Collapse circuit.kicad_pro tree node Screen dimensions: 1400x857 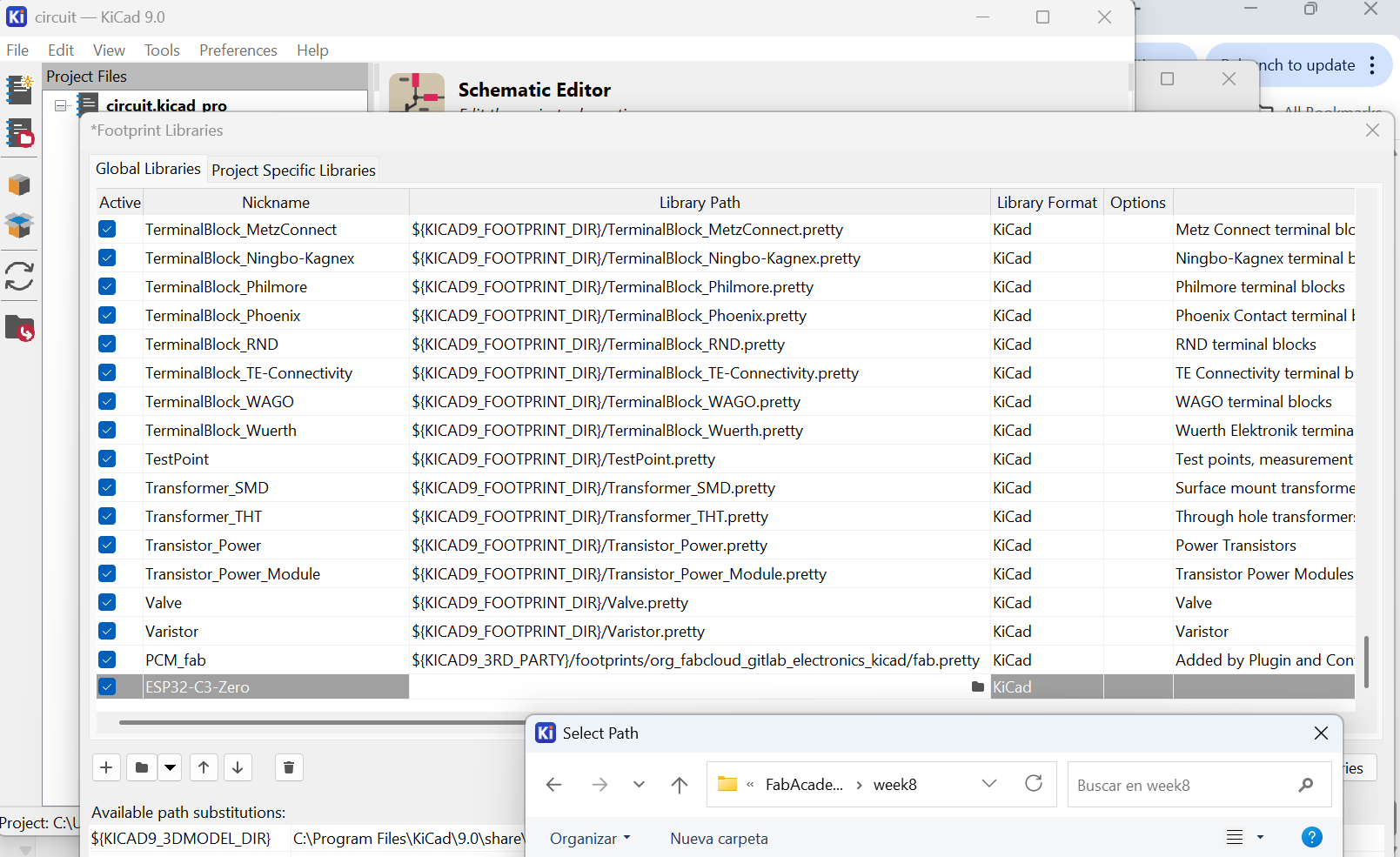[x=61, y=106]
